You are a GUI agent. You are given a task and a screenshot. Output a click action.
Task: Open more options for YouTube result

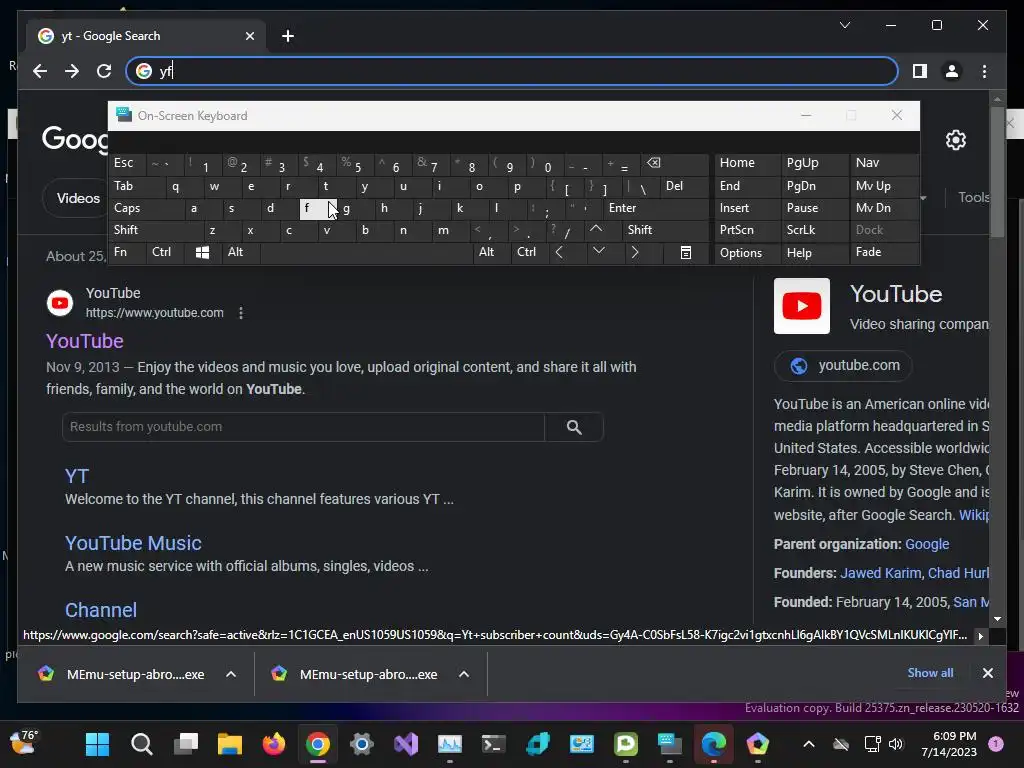click(241, 313)
